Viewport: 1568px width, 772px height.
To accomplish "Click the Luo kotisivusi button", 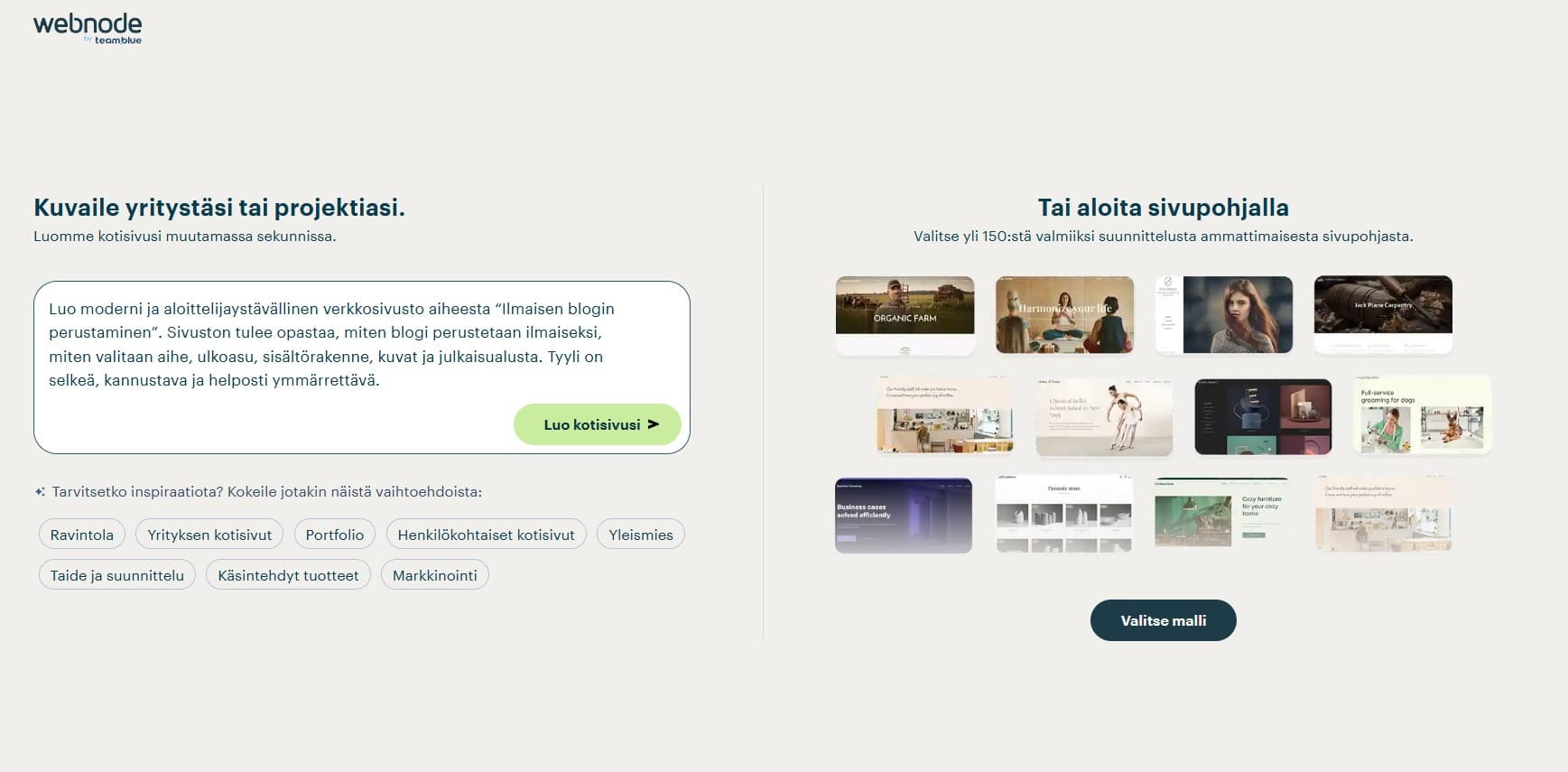I will (598, 424).
